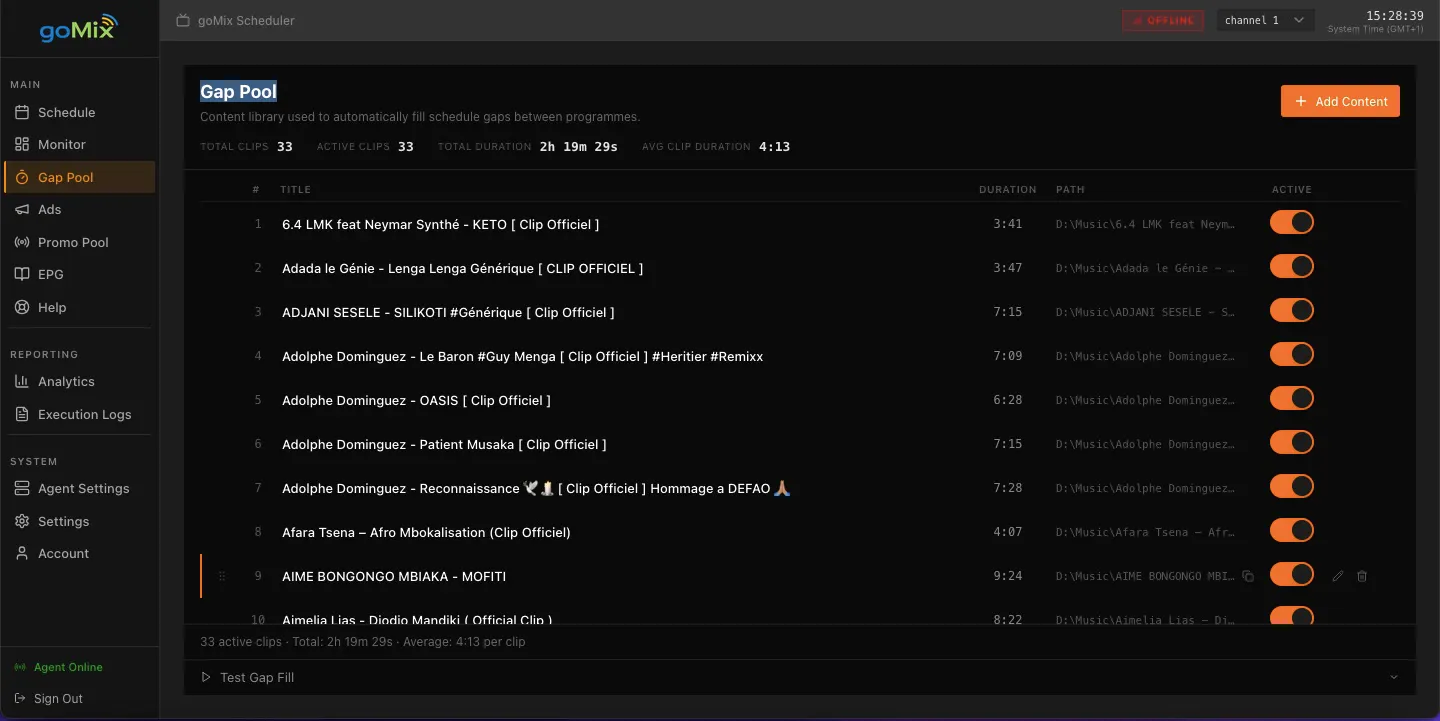1440x721 pixels.
Task: Open the Account page
Action: coord(79,553)
